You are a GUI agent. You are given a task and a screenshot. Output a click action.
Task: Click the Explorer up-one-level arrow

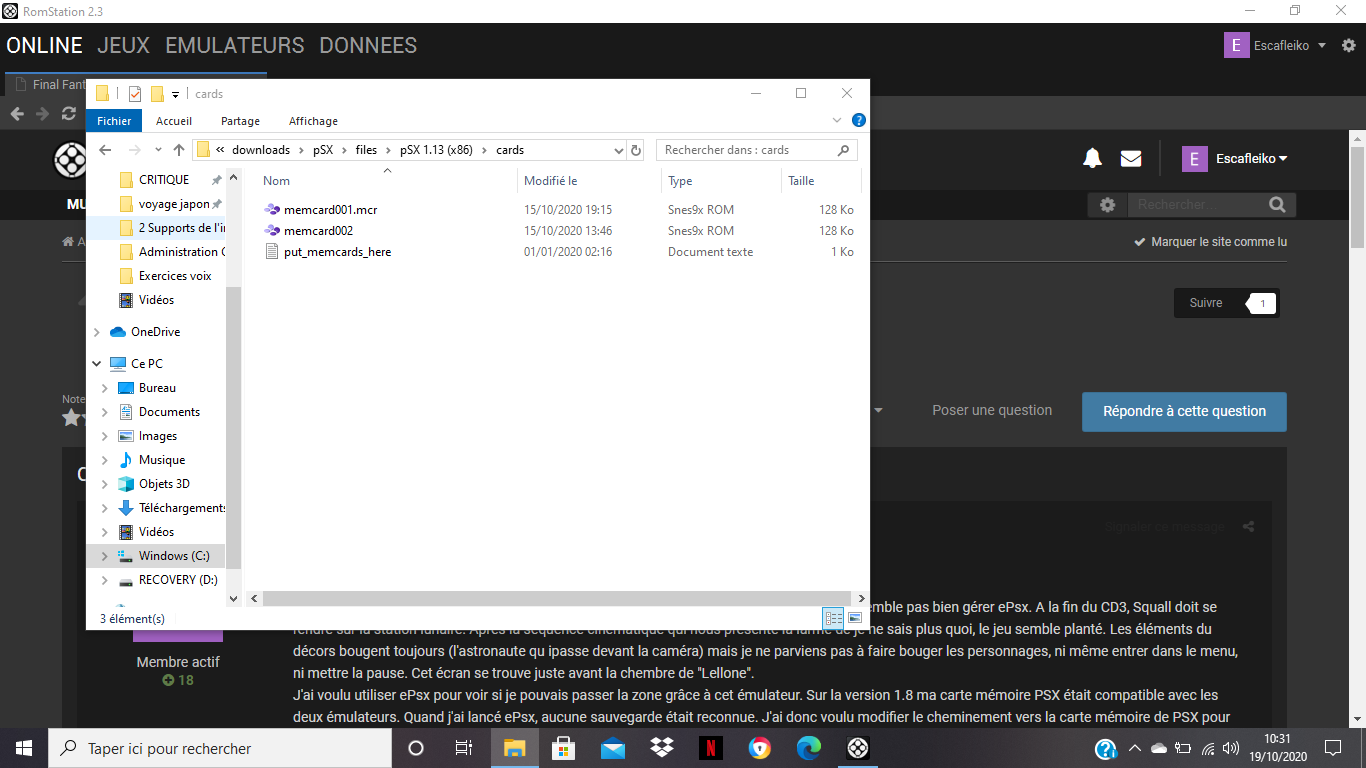click(x=179, y=150)
